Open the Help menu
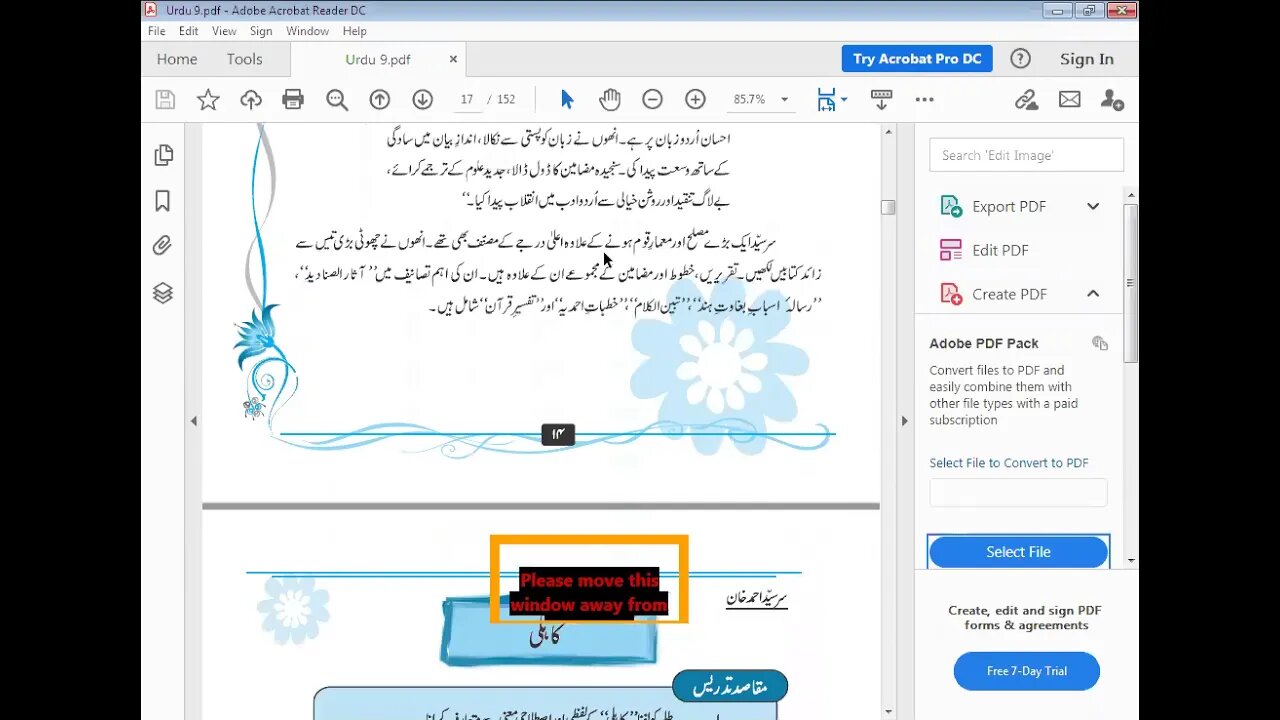This screenshot has width=1280, height=720. click(x=354, y=31)
